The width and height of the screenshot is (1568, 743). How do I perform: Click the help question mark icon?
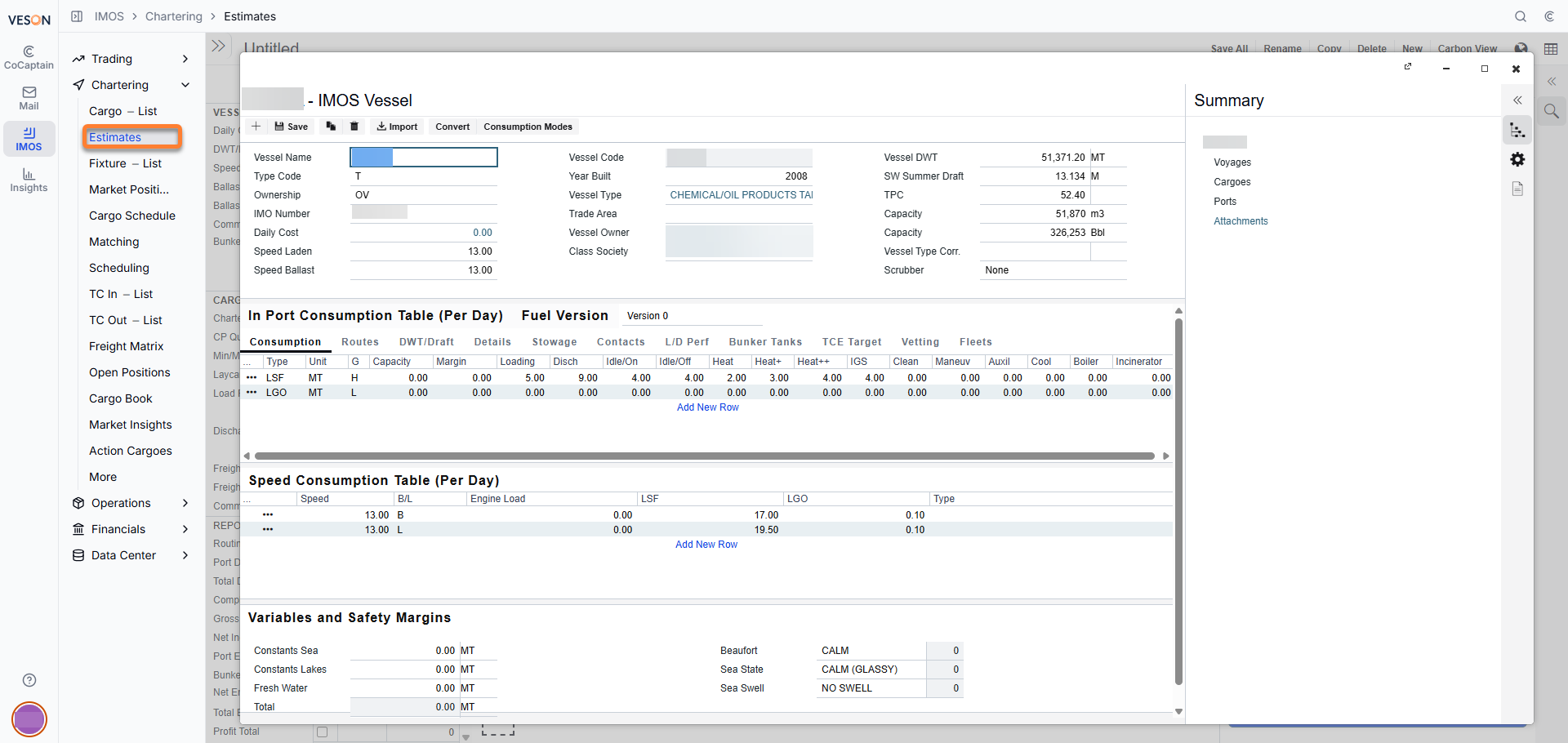pos(29,680)
